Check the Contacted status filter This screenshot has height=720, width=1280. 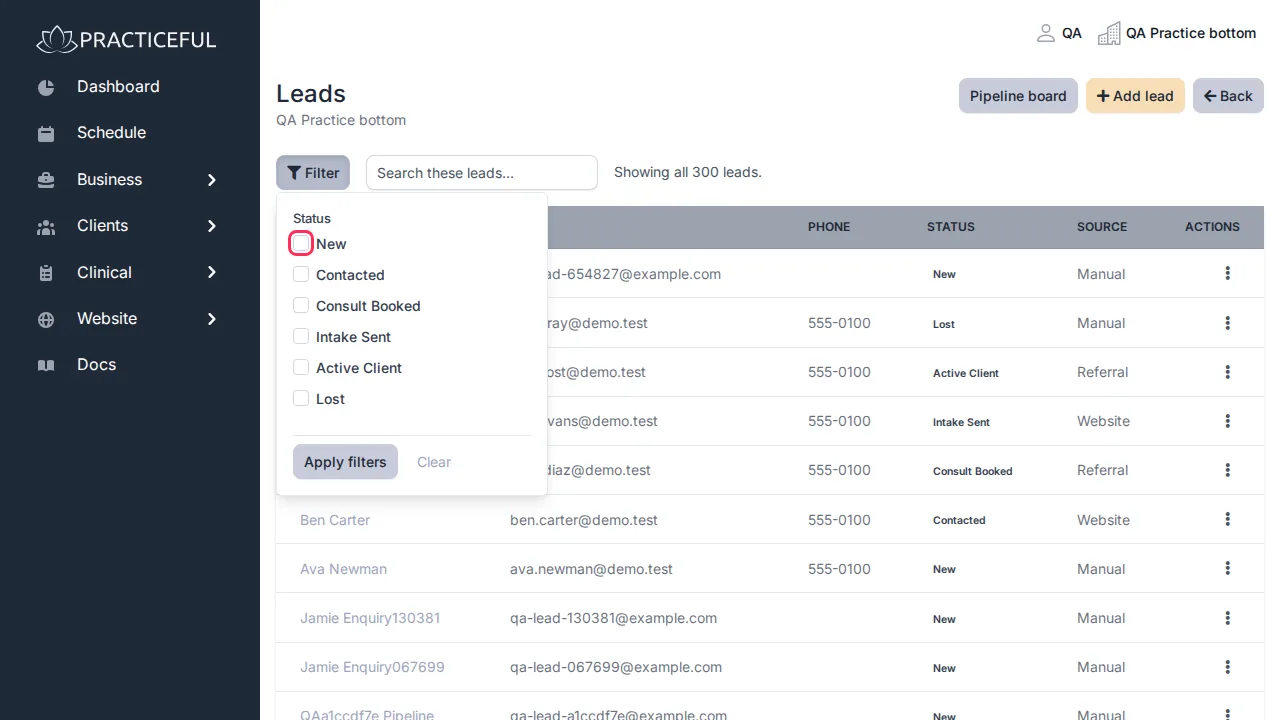click(301, 274)
